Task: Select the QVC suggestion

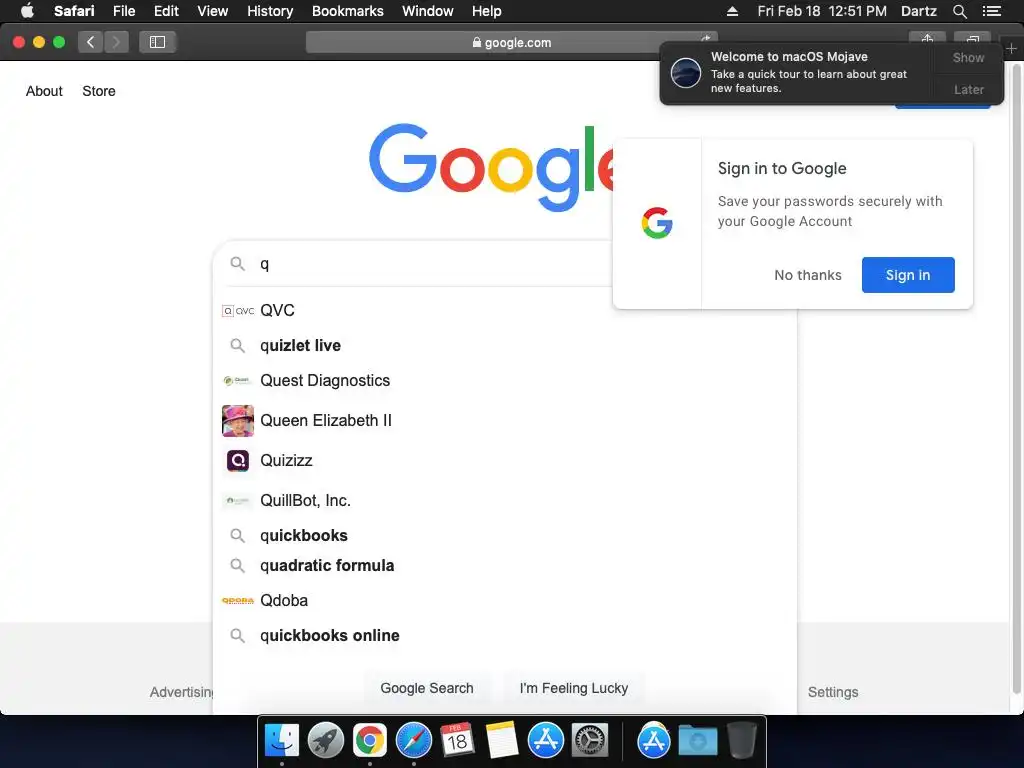Action: point(505,310)
